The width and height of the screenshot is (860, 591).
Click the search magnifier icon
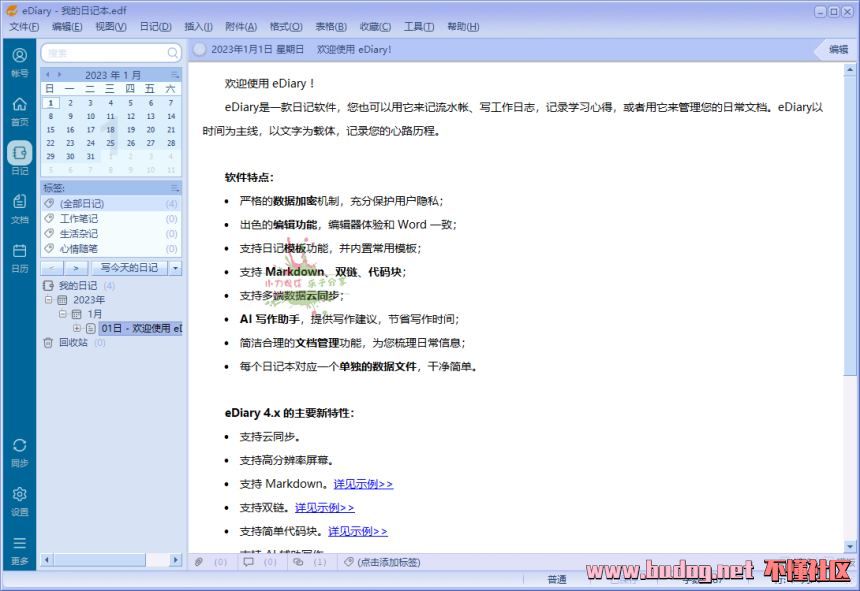(x=173, y=53)
